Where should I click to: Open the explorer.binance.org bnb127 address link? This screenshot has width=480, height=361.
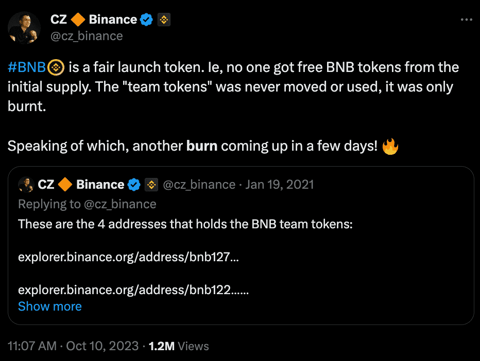click(128, 257)
